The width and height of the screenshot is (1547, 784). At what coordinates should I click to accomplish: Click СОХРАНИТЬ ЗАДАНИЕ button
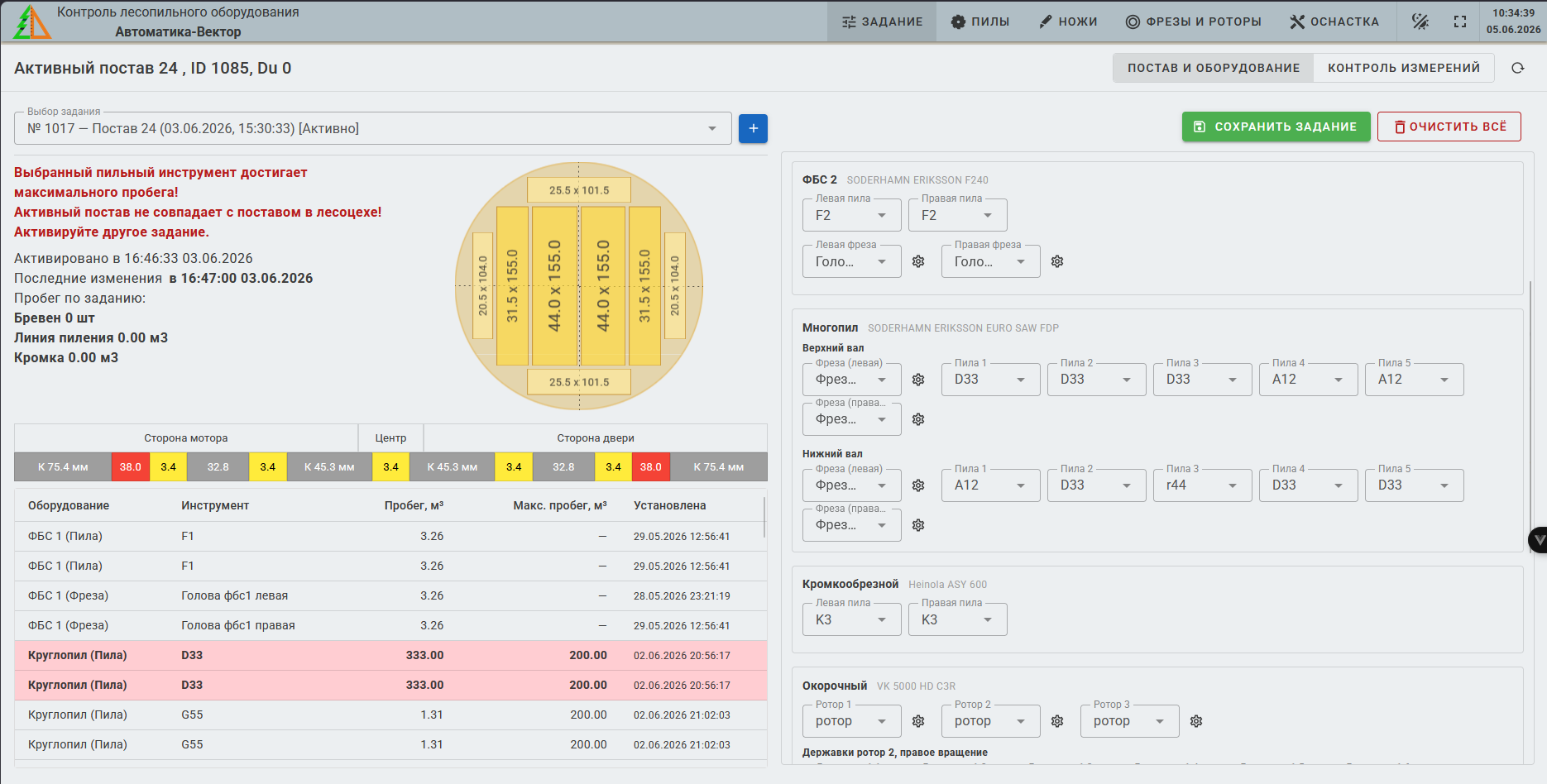tap(1276, 127)
